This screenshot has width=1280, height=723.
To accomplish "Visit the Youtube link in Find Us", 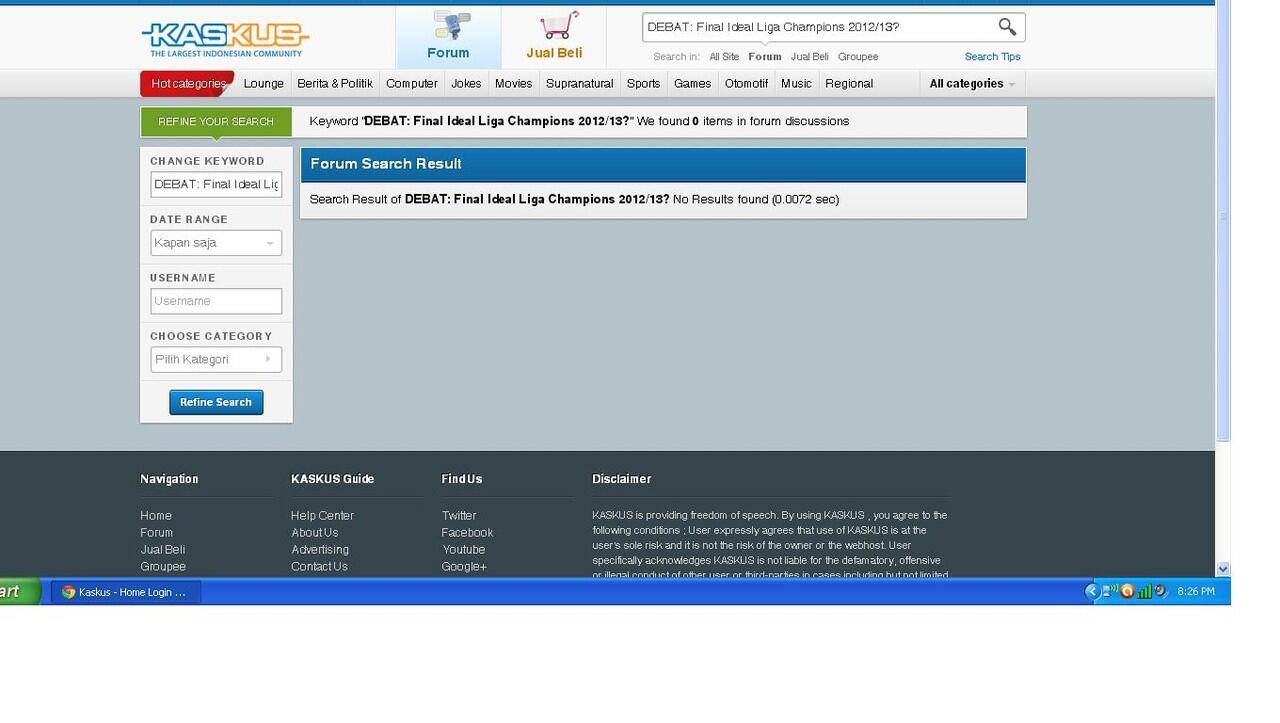I will pos(464,550).
